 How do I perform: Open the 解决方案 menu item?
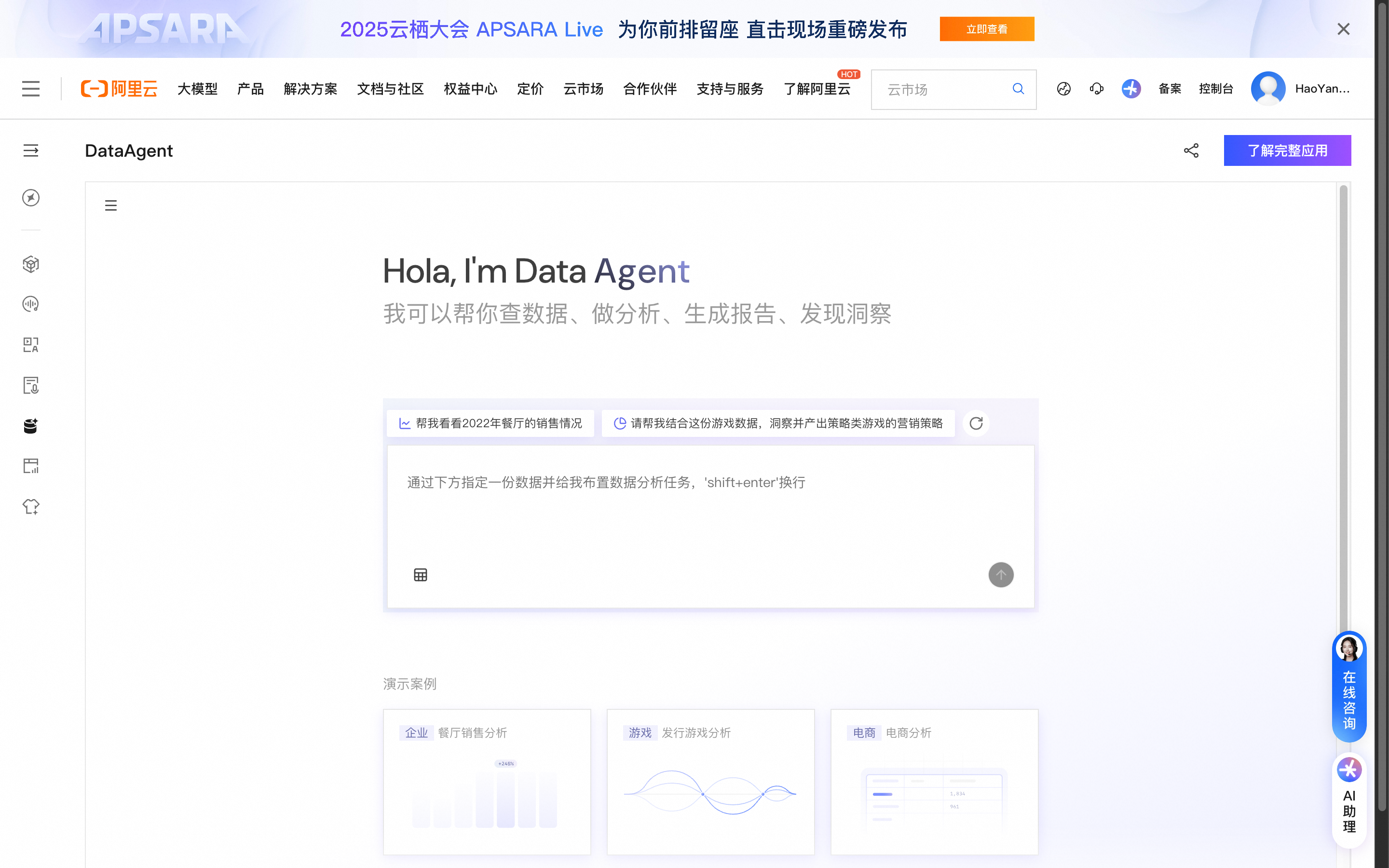310,89
